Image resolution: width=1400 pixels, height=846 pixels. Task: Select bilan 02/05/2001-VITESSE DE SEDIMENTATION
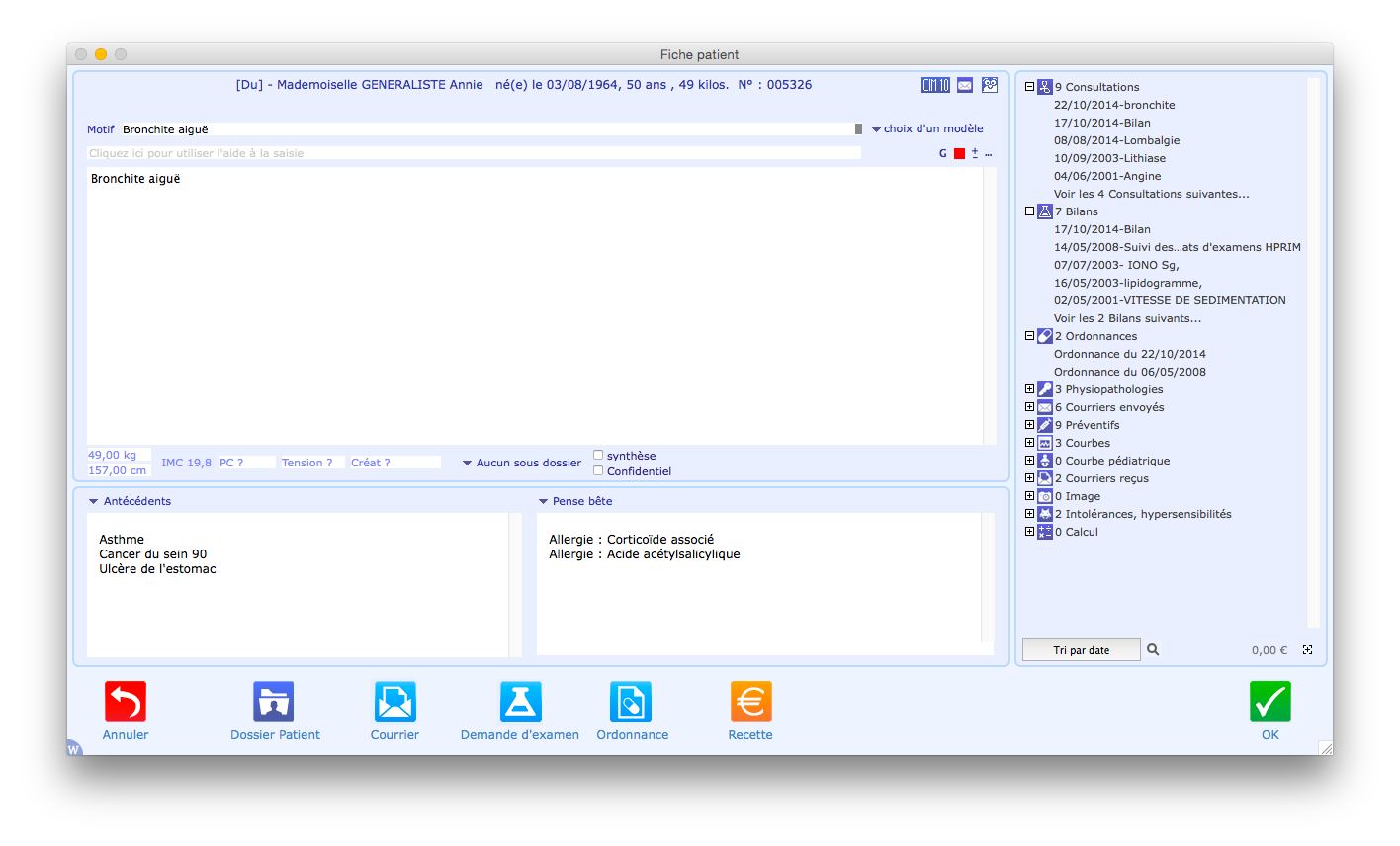coord(1170,300)
